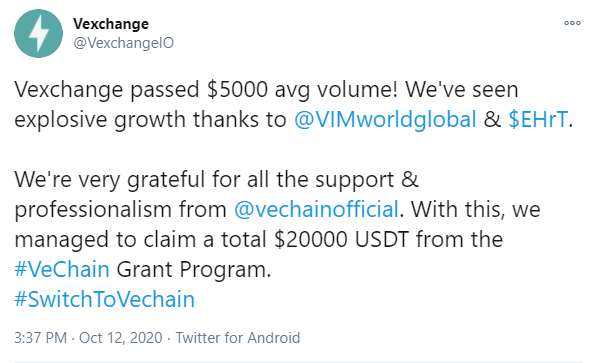Visit the @VexchangeIO handle
The width and height of the screenshot is (597, 363).
pyautogui.click(x=123, y=43)
